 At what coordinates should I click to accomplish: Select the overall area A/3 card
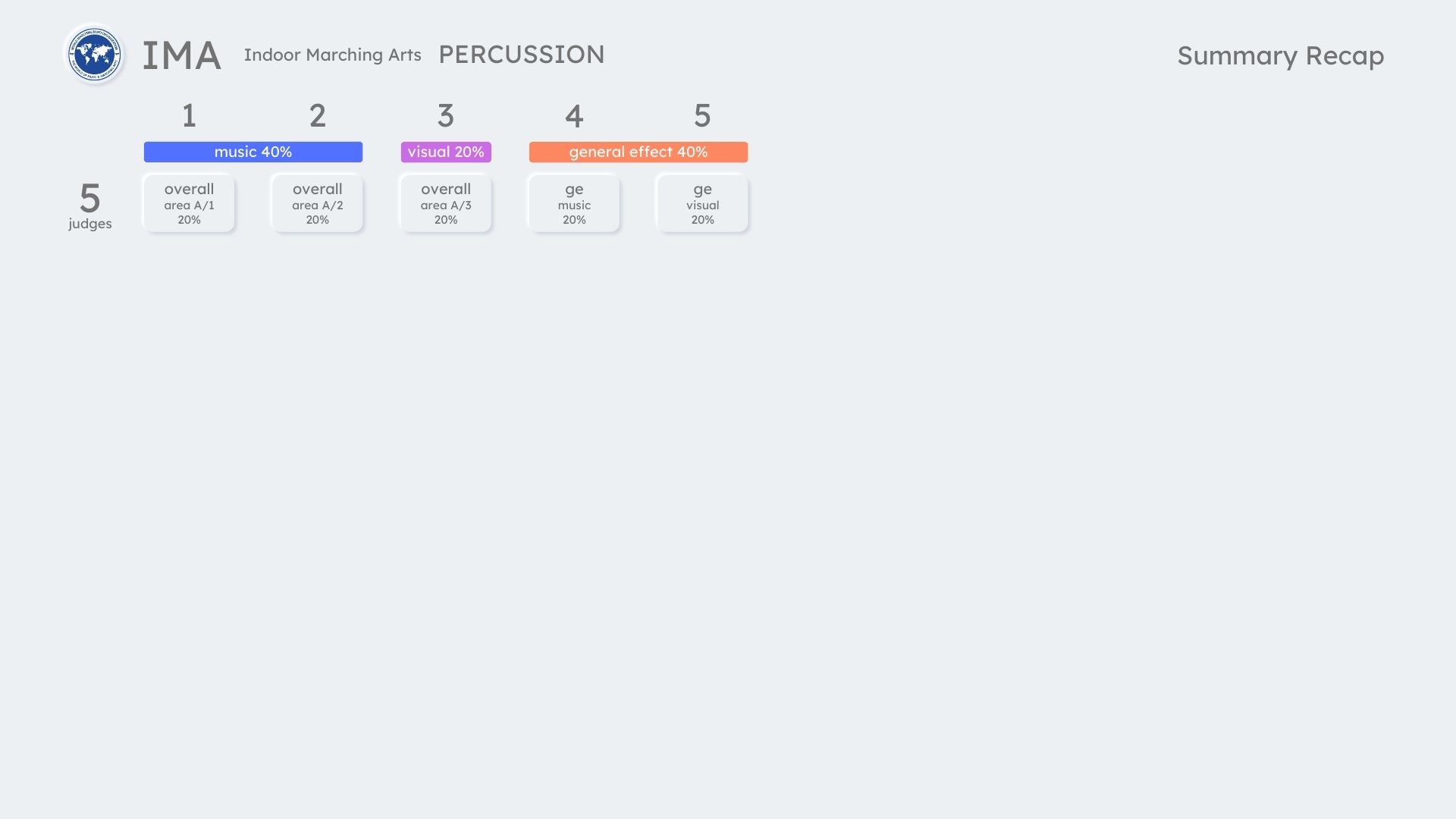(446, 203)
